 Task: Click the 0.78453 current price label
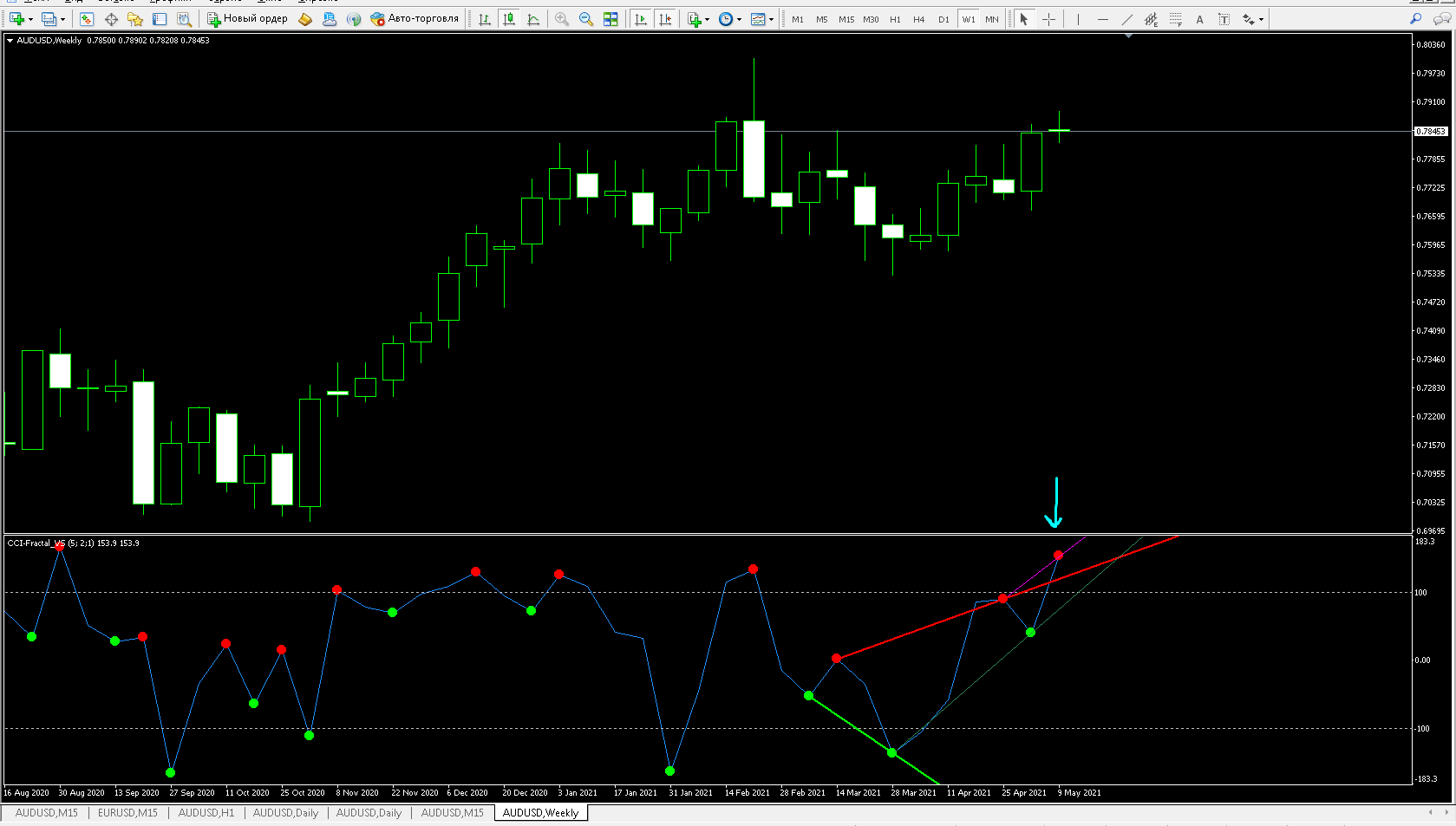tap(1431, 132)
